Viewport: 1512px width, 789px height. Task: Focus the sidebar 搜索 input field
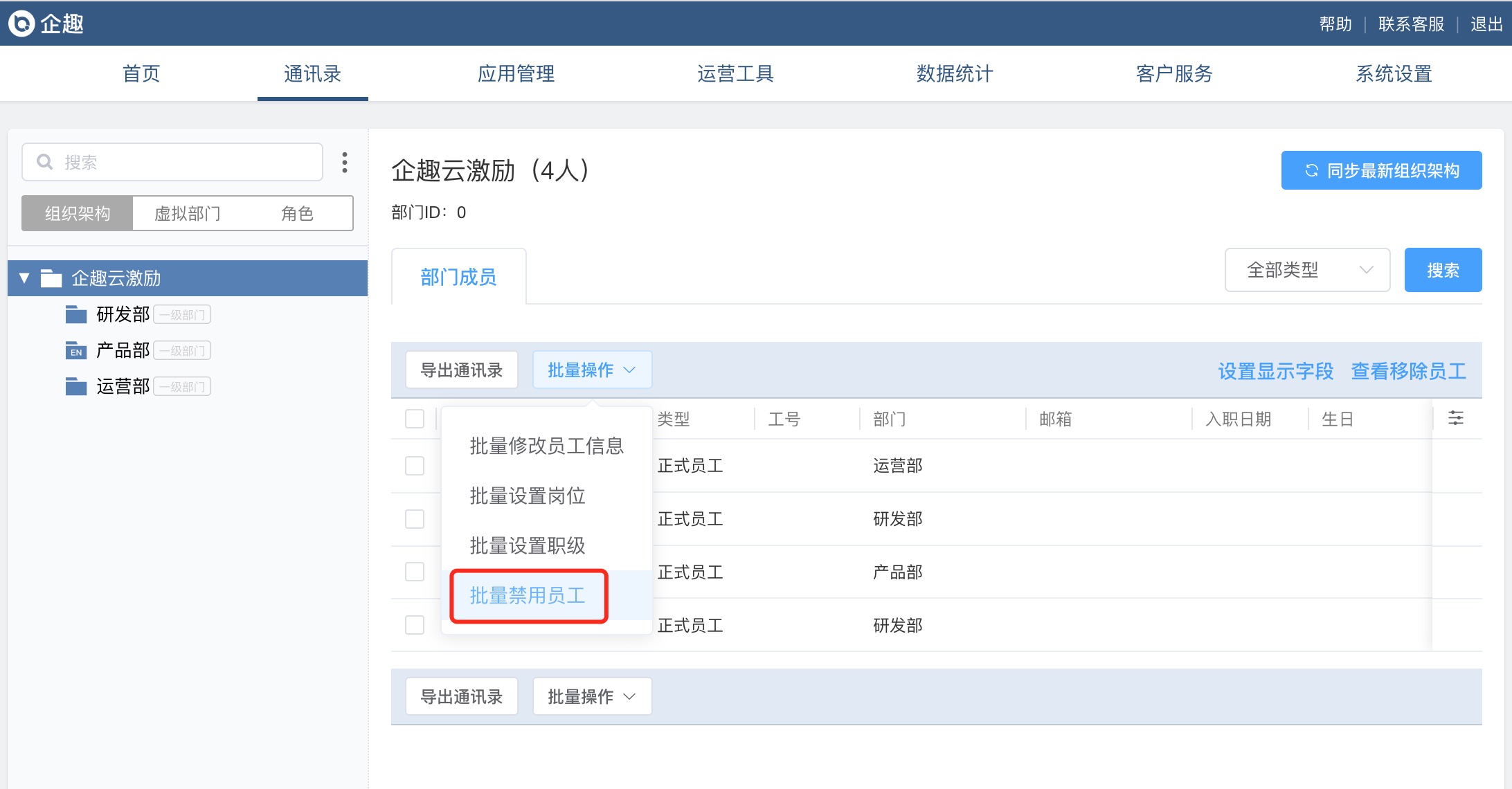click(172, 162)
